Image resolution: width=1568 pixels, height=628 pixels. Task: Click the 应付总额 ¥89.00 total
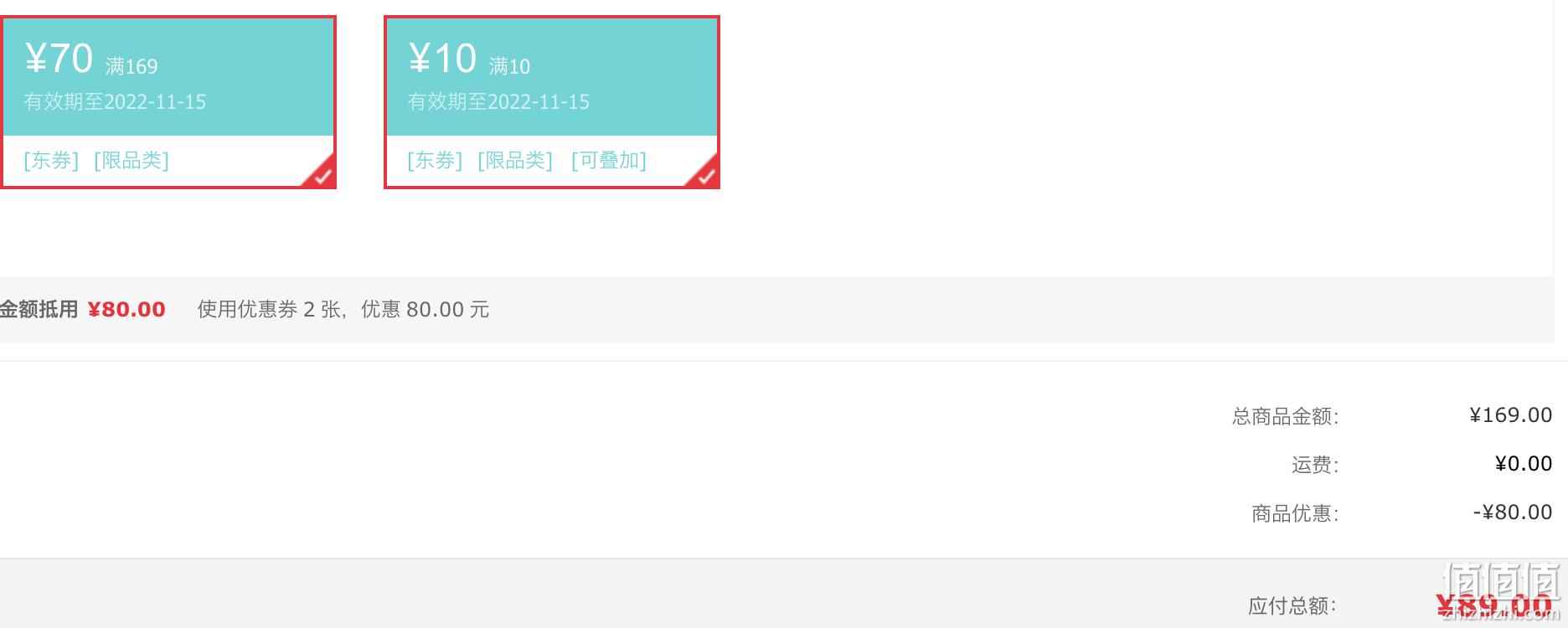tap(1493, 605)
